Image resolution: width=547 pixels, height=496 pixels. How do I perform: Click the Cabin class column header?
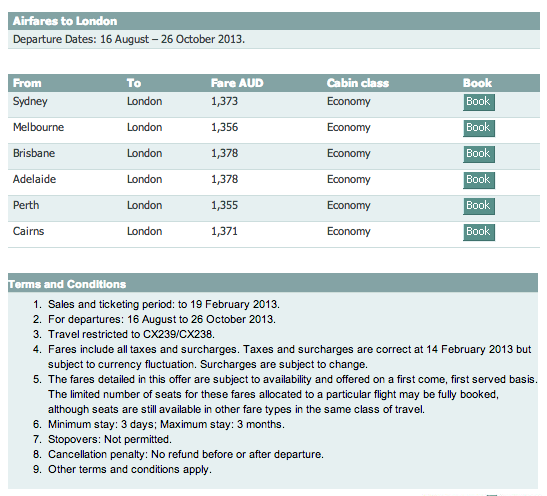[358, 83]
